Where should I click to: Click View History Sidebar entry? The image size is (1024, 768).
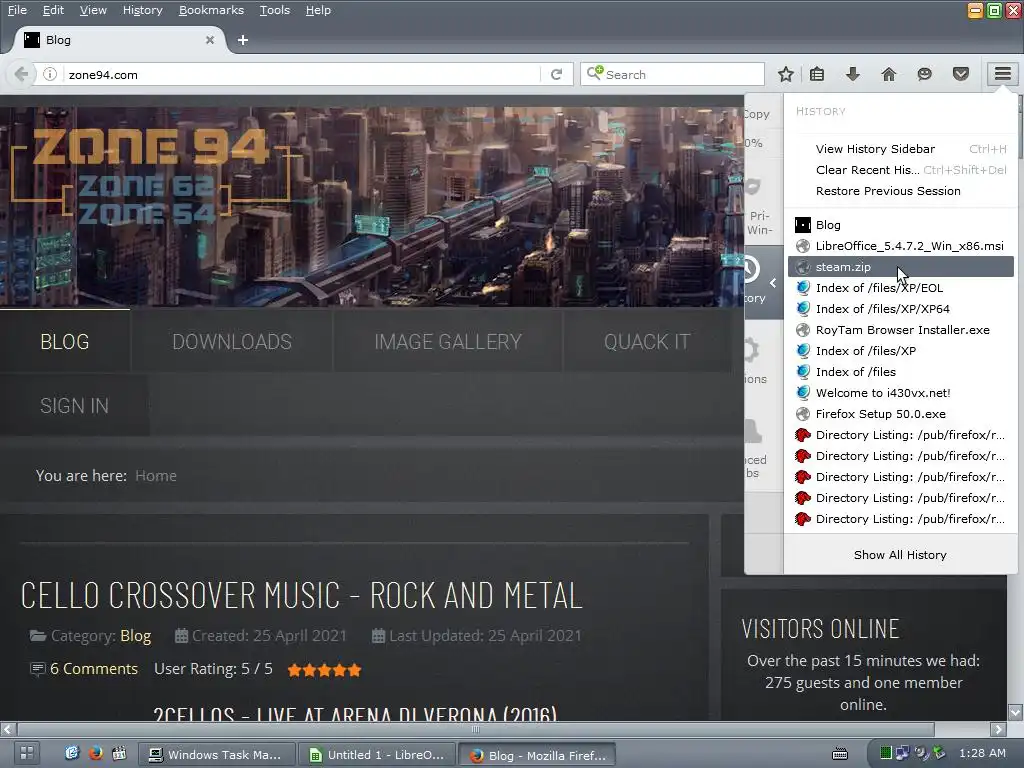tap(901, 149)
